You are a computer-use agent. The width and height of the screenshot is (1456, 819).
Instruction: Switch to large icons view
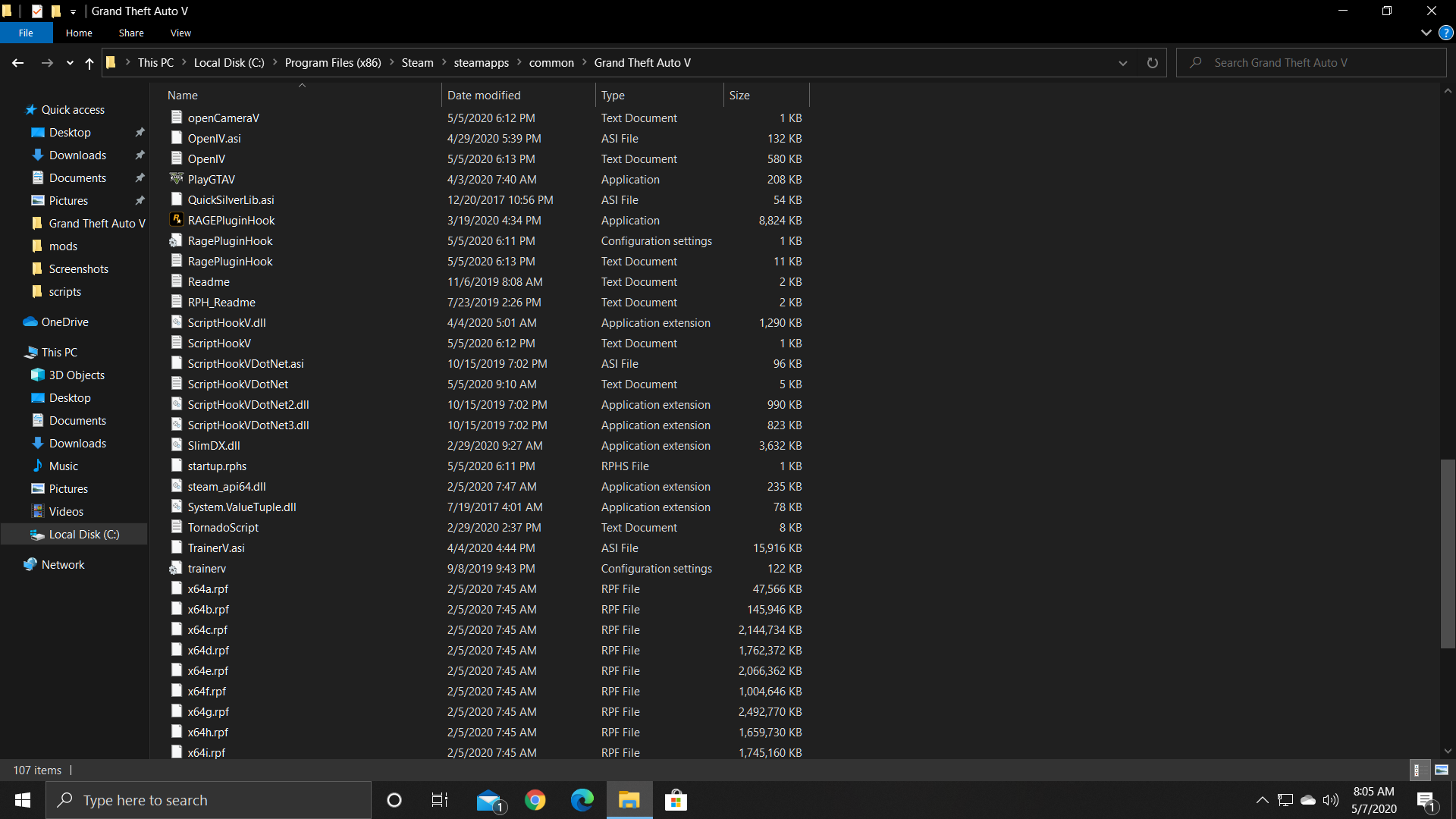pyautogui.click(x=1442, y=770)
